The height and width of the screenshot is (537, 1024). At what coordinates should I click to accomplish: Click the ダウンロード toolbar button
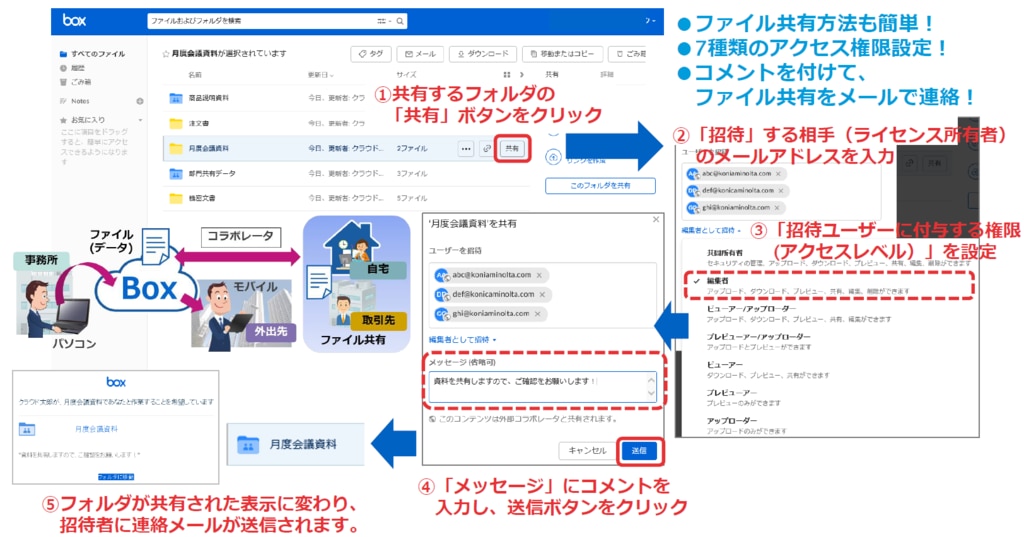point(483,54)
